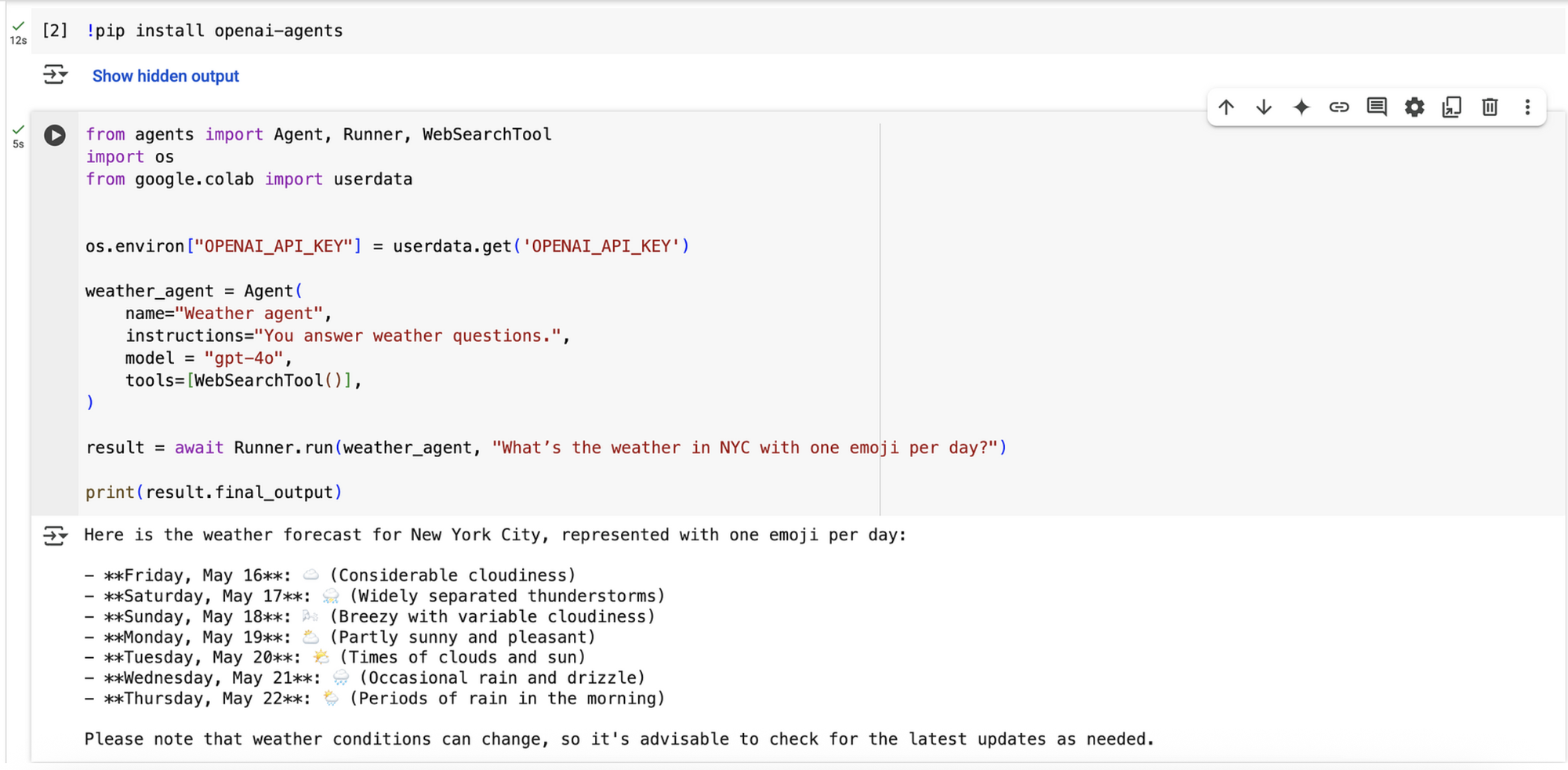This screenshot has width=1568, height=770.
Task: Click the green checkmark of pip cell
Action: [18, 26]
